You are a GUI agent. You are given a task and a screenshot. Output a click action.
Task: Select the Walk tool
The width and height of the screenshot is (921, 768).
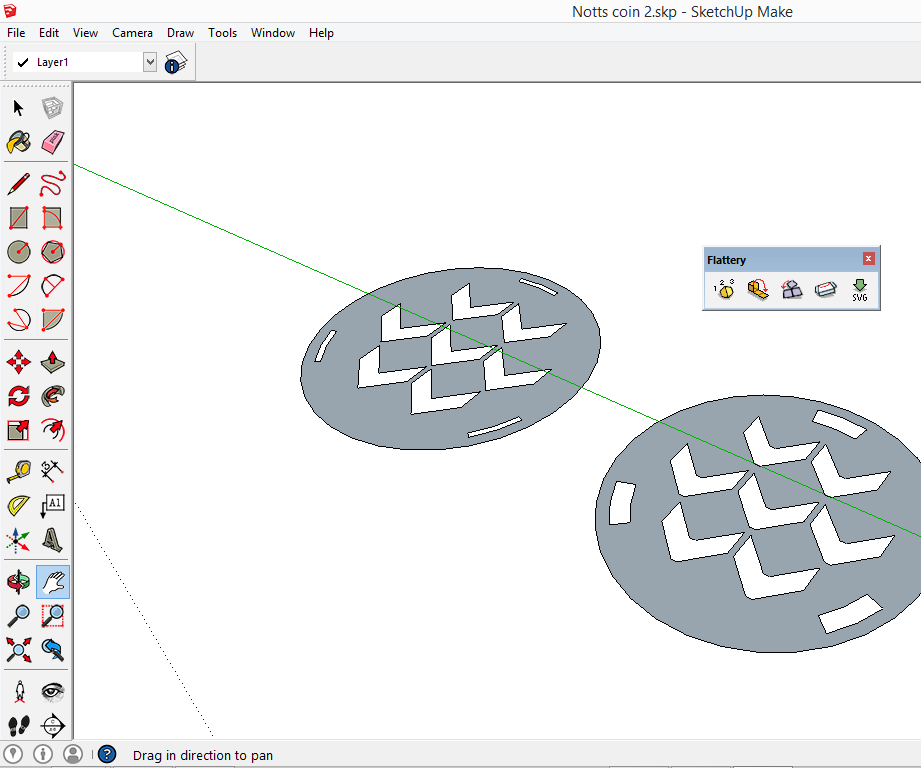pyautogui.click(x=18, y=726)
